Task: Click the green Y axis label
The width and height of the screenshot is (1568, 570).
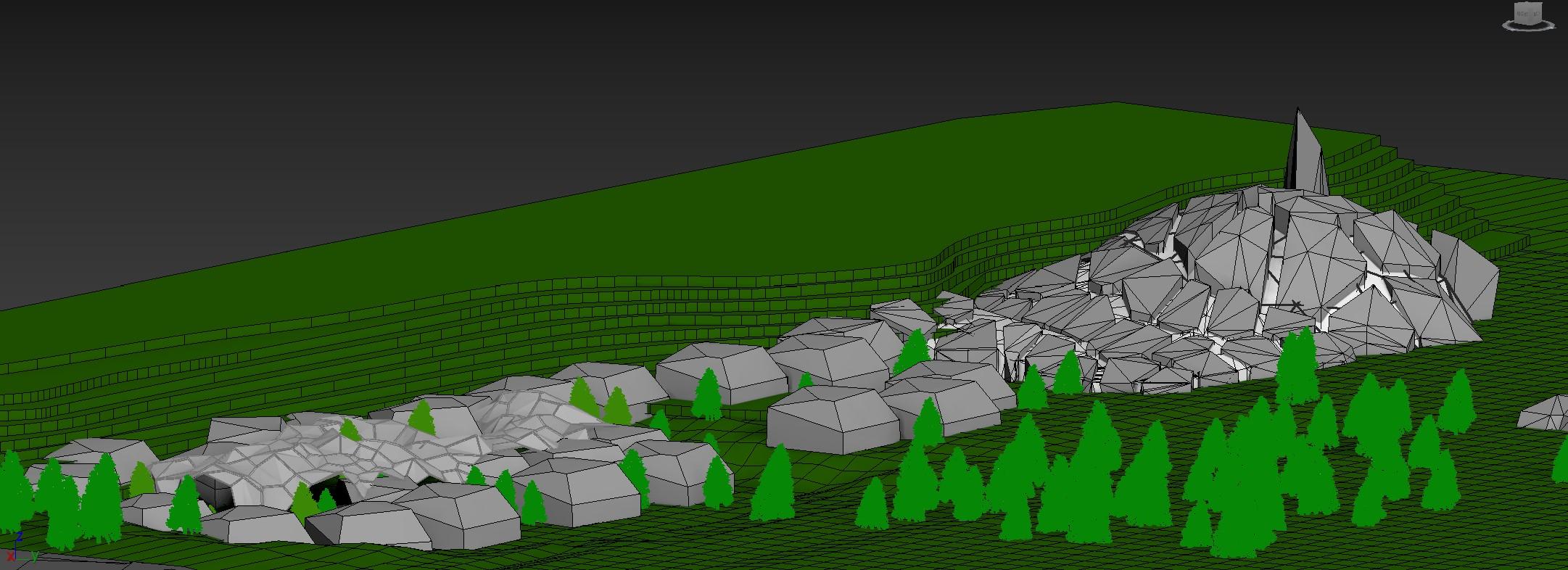Action: [34, 556]
